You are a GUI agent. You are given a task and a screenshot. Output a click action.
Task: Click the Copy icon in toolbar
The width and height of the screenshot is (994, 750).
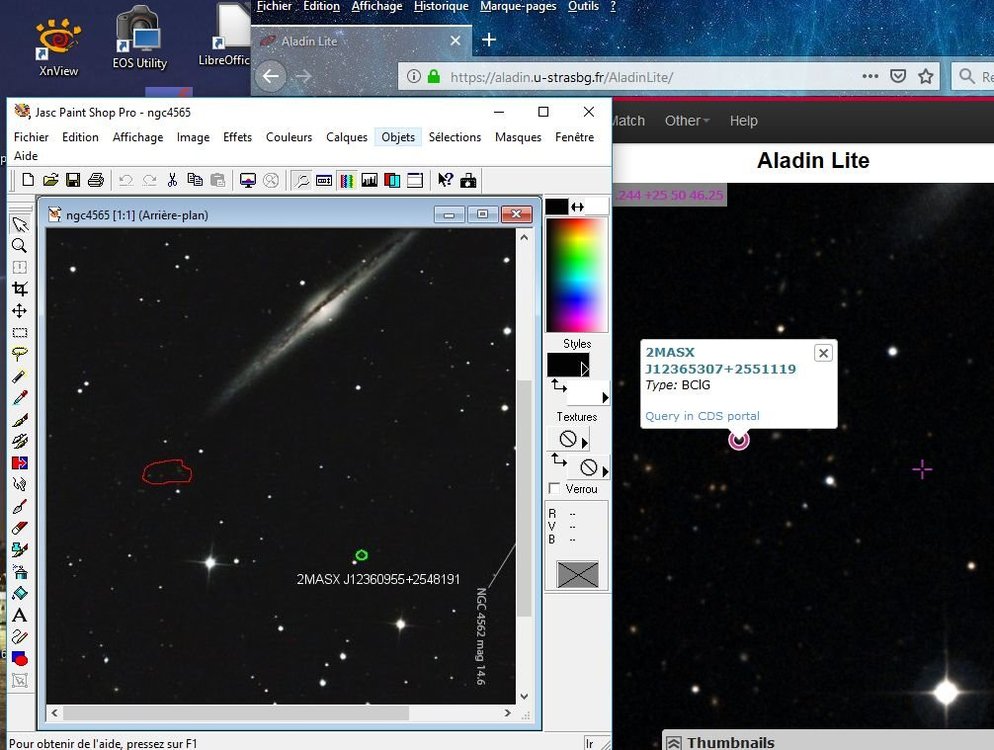[x=195, y=180]
